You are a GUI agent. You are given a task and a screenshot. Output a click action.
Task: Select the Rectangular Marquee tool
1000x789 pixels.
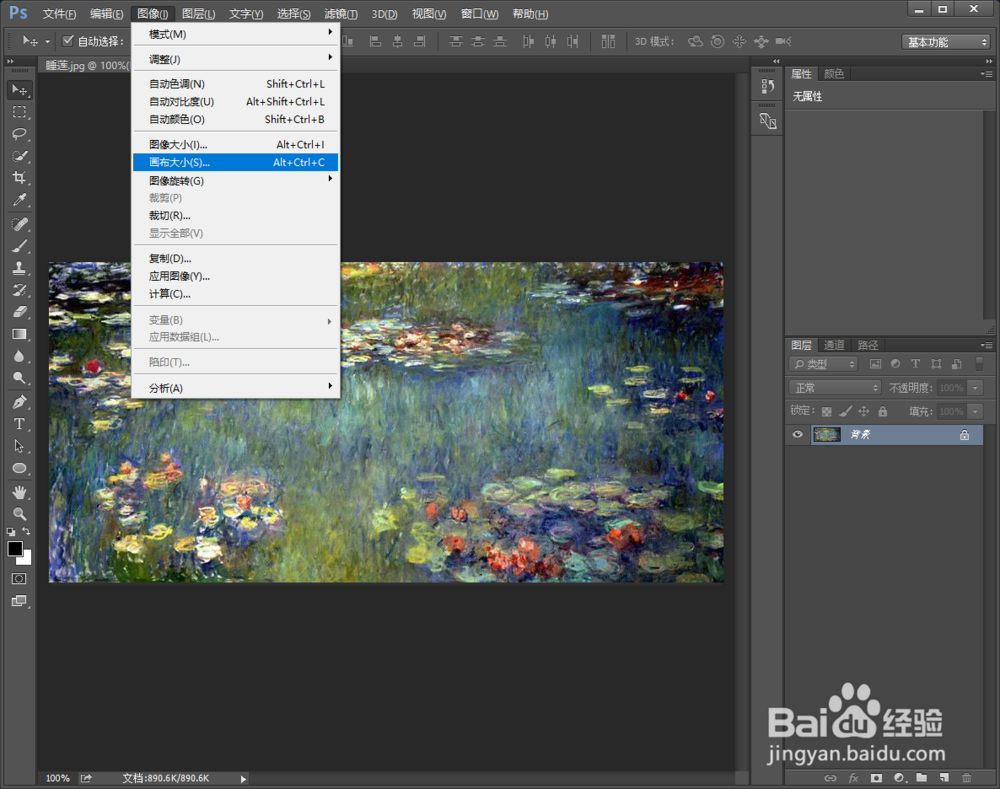tap(19, 112)
